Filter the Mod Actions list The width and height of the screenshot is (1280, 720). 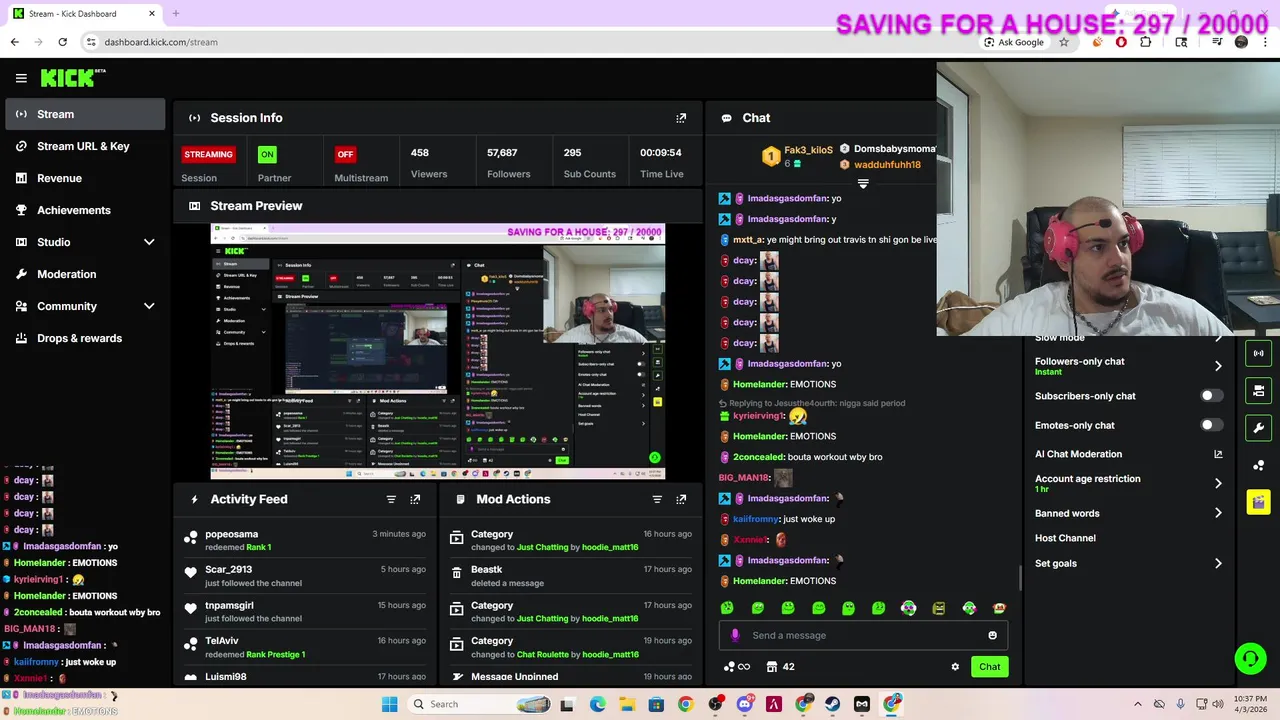[x=657, y=499]
